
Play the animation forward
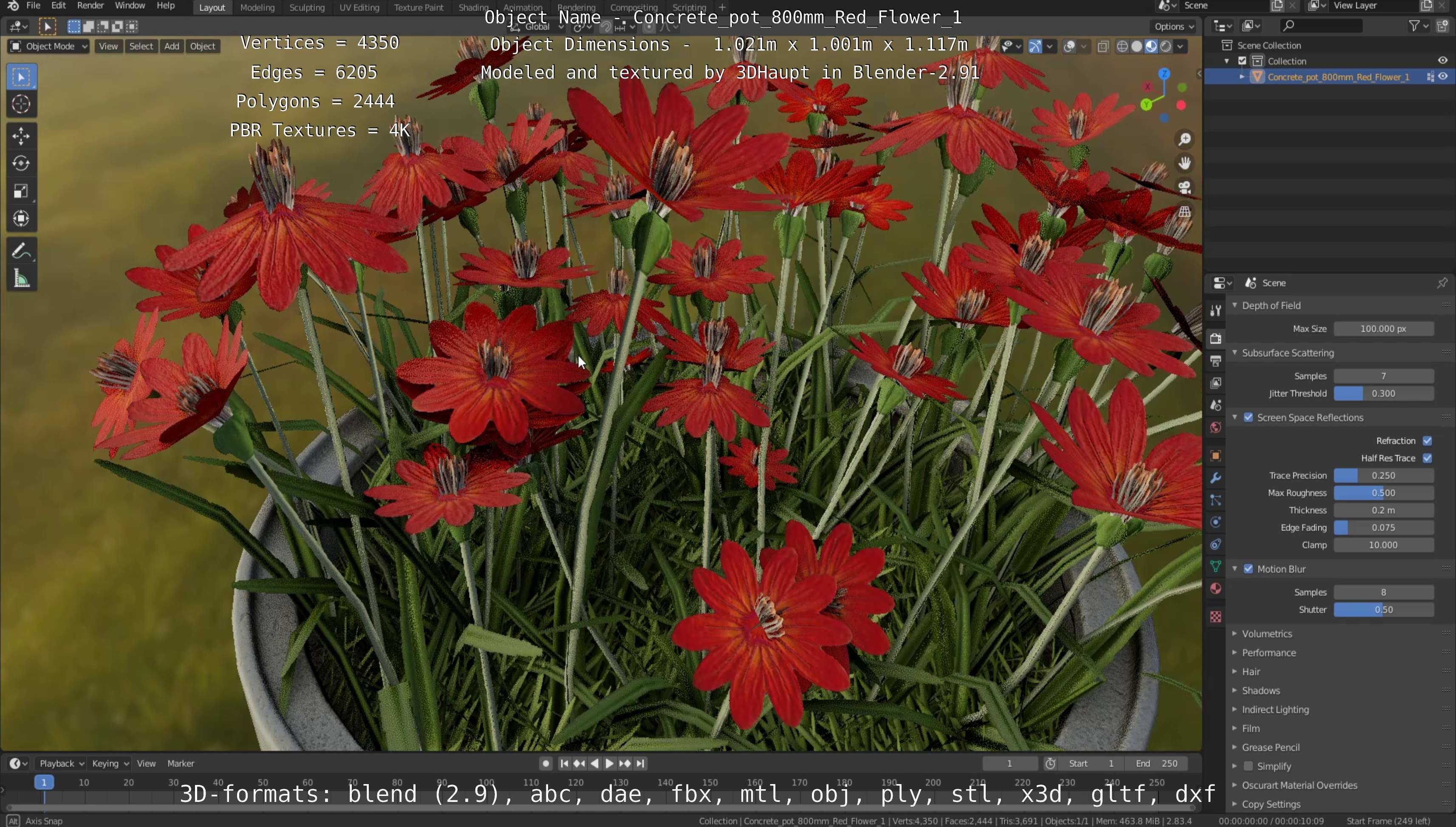609,763
